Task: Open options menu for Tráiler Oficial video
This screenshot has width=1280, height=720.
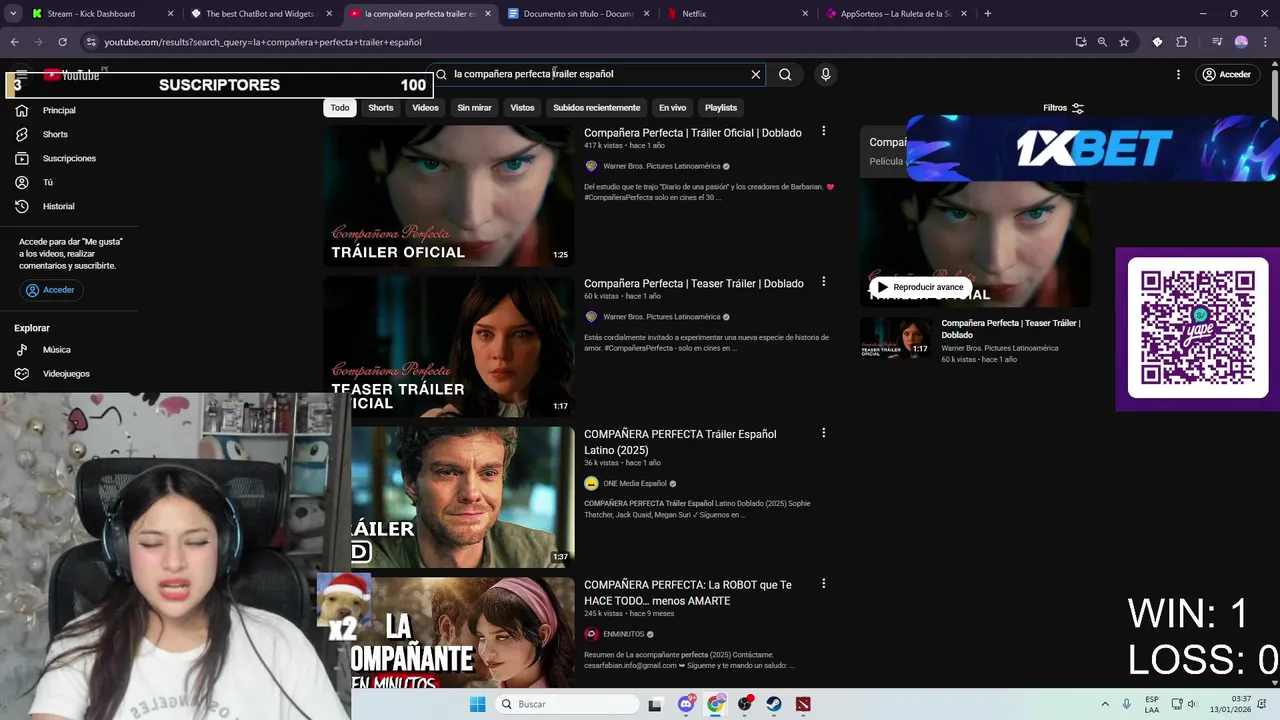Action: (824, 131)
